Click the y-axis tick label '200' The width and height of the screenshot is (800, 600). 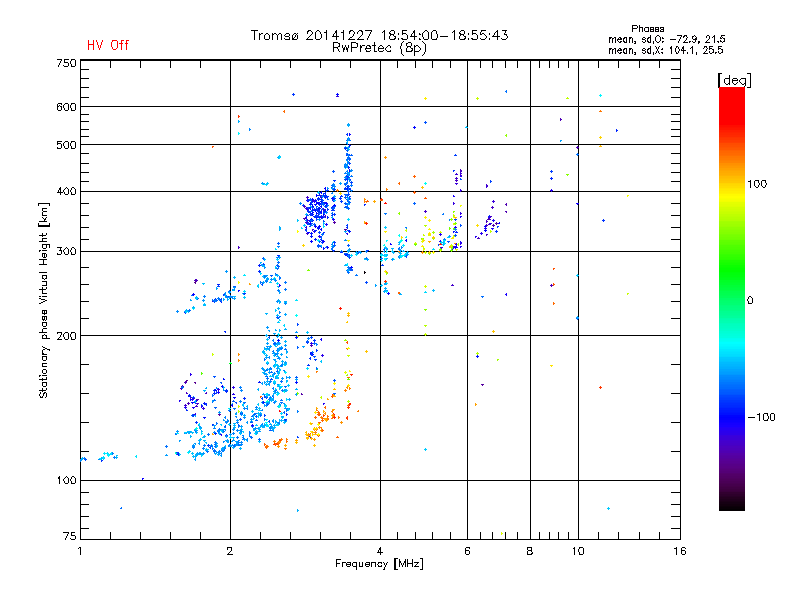(x=66, y=336)
